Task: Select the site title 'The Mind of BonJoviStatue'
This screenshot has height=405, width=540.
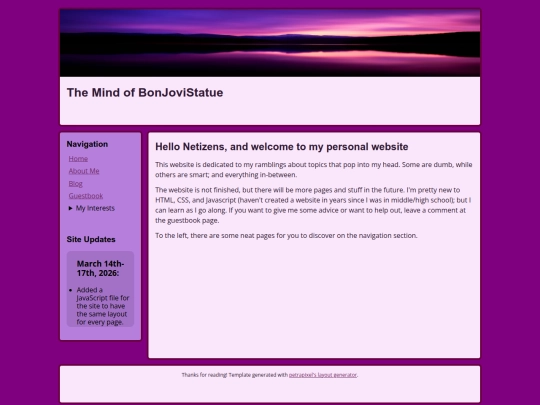Action: (145, 93)
